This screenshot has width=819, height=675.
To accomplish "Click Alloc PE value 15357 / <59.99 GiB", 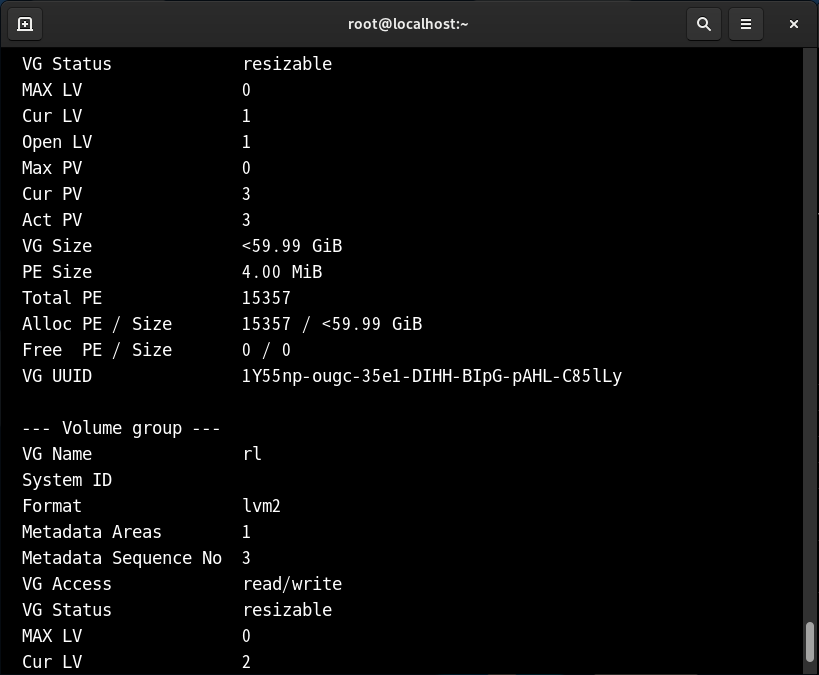I will [332, 324].
